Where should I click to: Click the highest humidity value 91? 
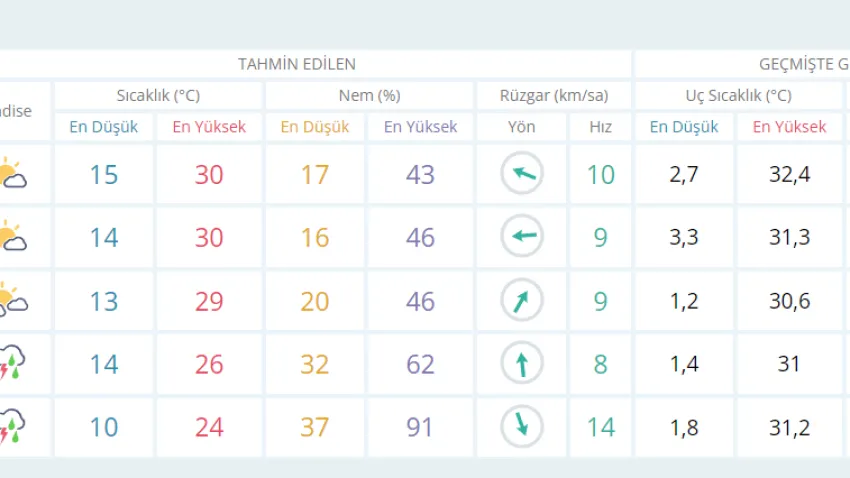(x=421, y=427)
